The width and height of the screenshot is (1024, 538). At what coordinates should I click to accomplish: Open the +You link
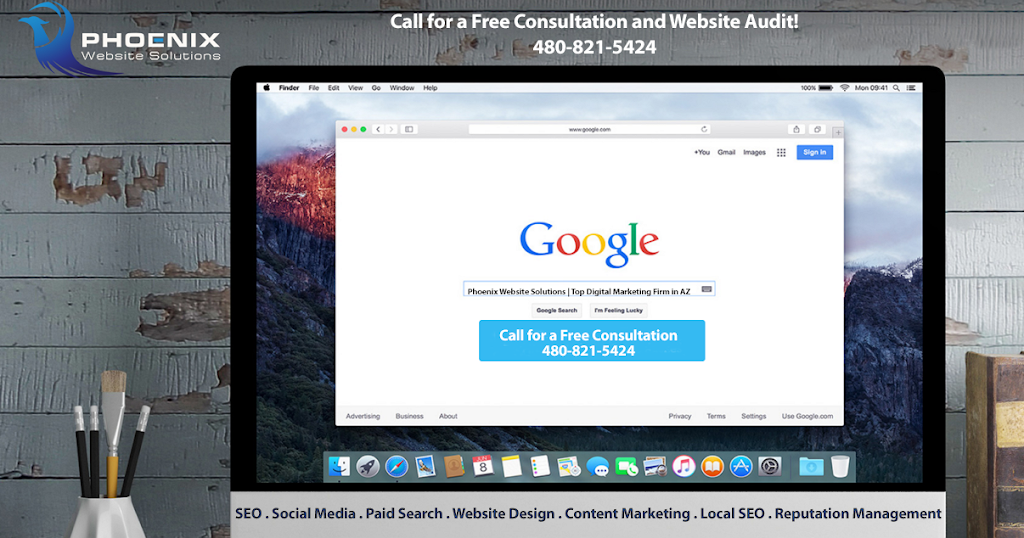[702, 152]
